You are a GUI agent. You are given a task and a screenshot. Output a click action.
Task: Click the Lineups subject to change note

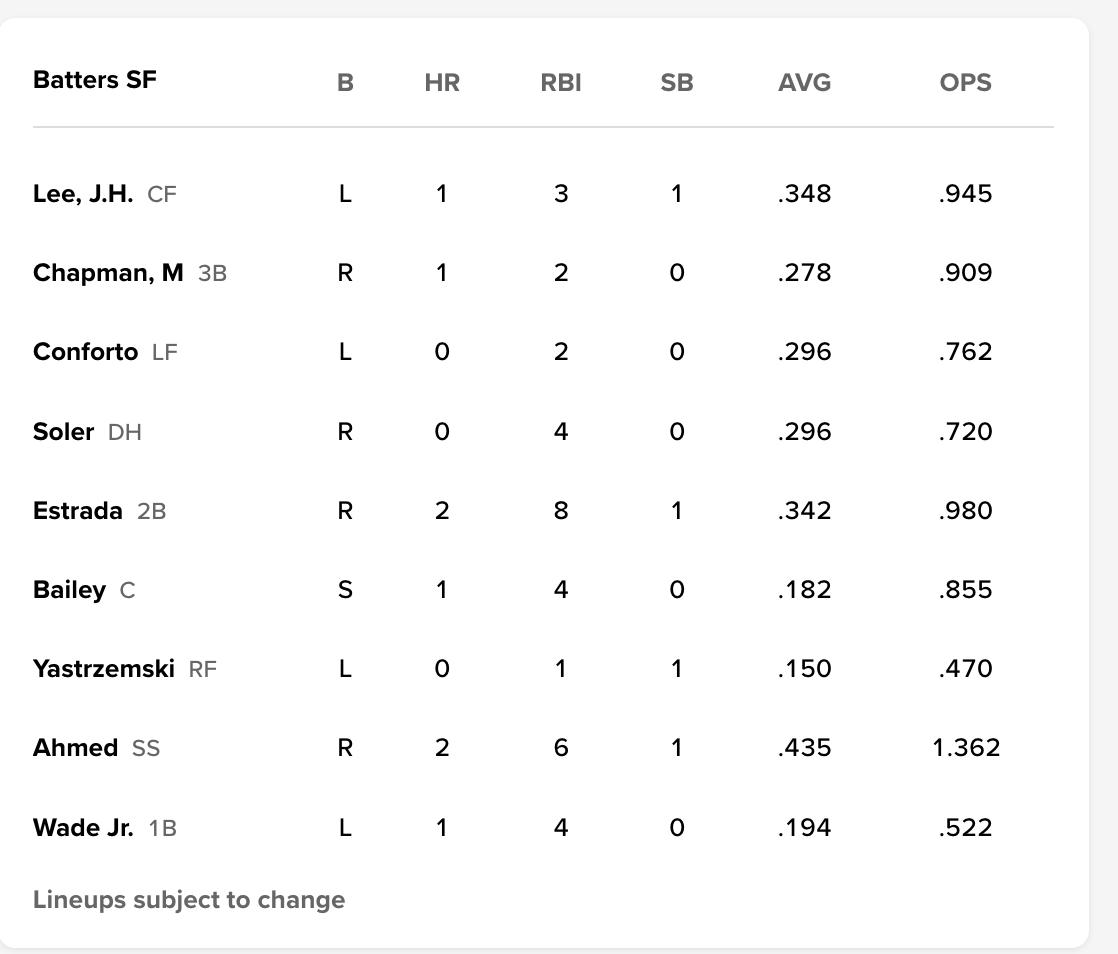(x=189, y=900)
